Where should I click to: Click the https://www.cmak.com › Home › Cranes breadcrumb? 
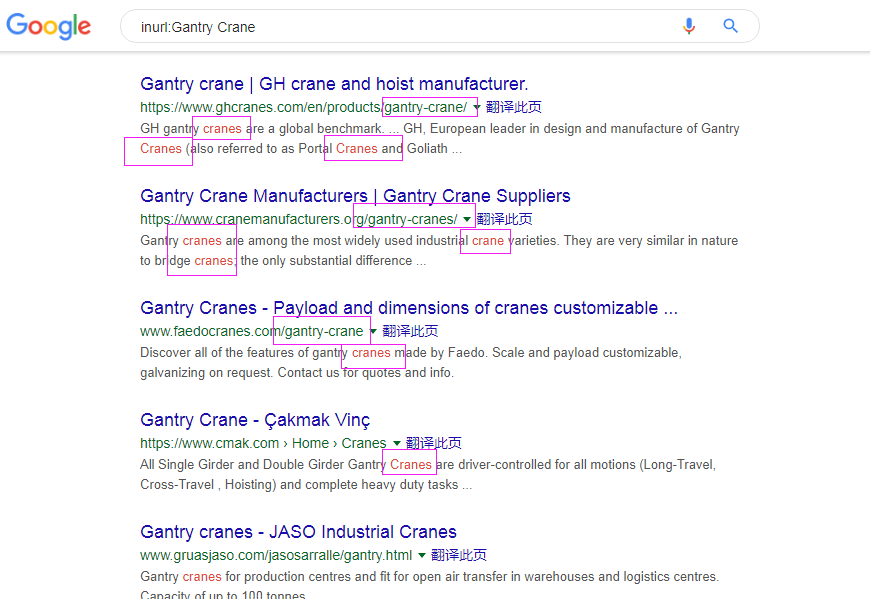tap(263, 443)
